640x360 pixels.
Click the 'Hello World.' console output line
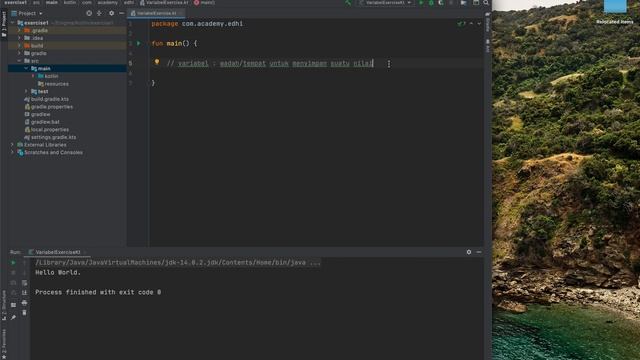click(x=58, y=273)
